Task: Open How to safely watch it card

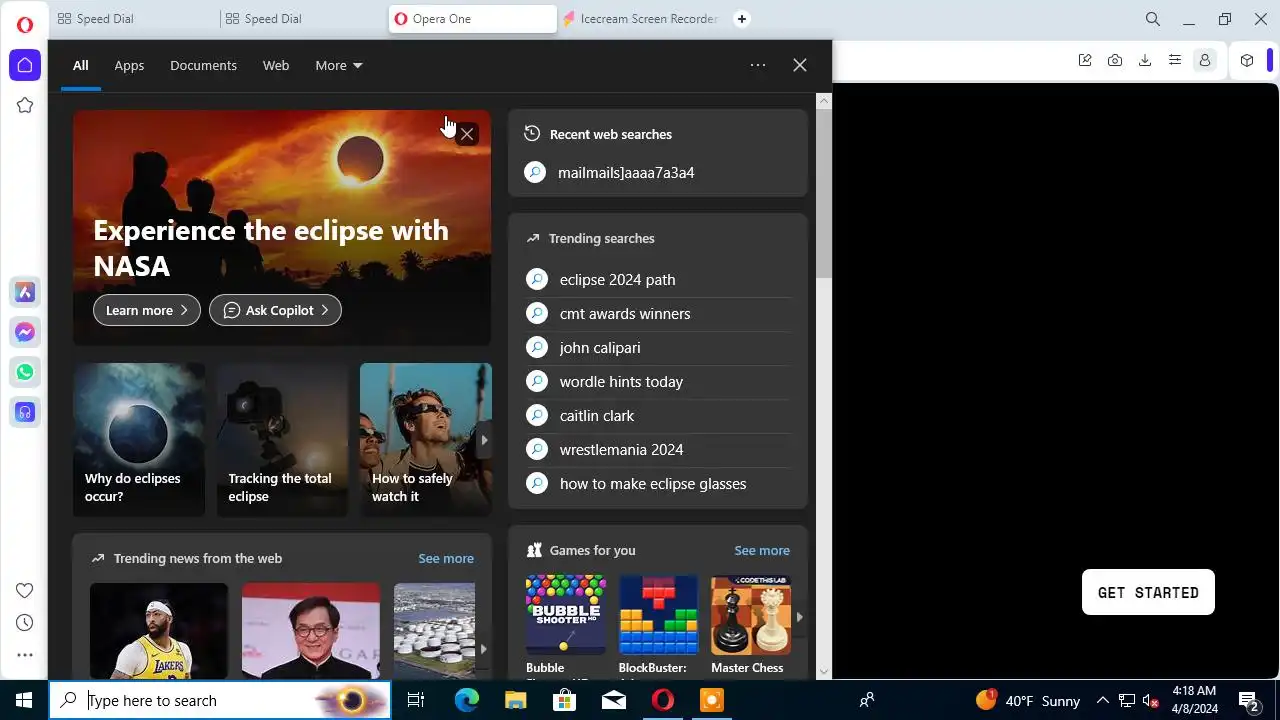Action: click(x=425, y=440)
